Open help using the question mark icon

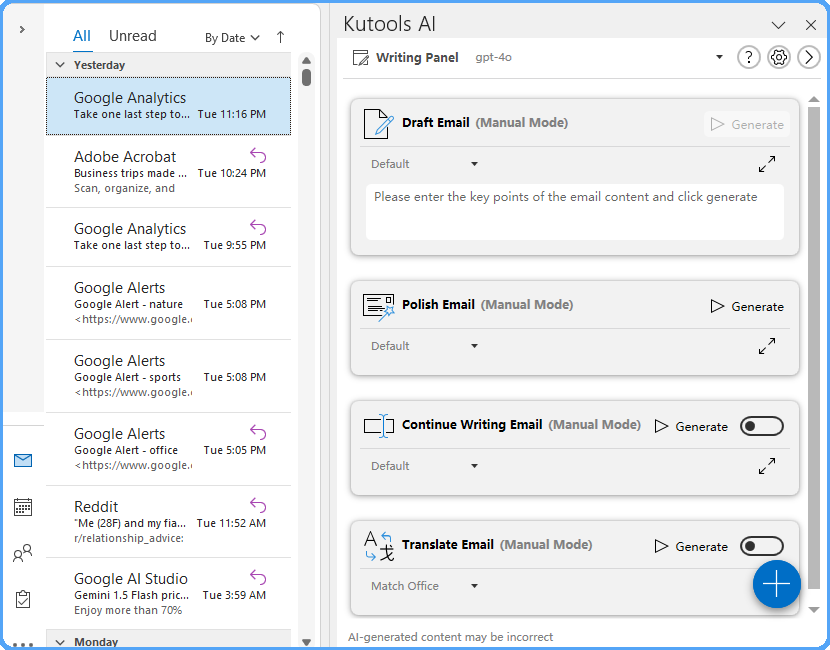click(x=749, y=57)
